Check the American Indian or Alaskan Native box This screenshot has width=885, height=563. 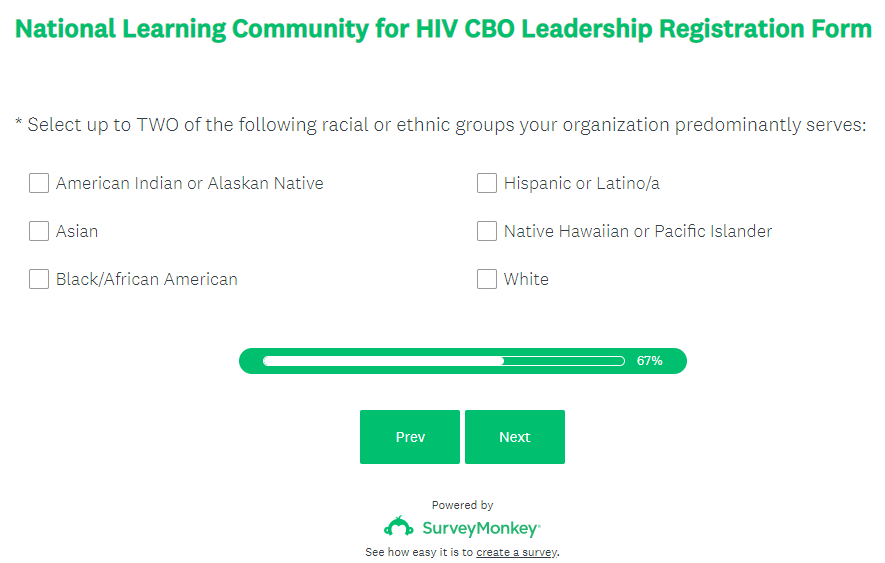(39, 183)
